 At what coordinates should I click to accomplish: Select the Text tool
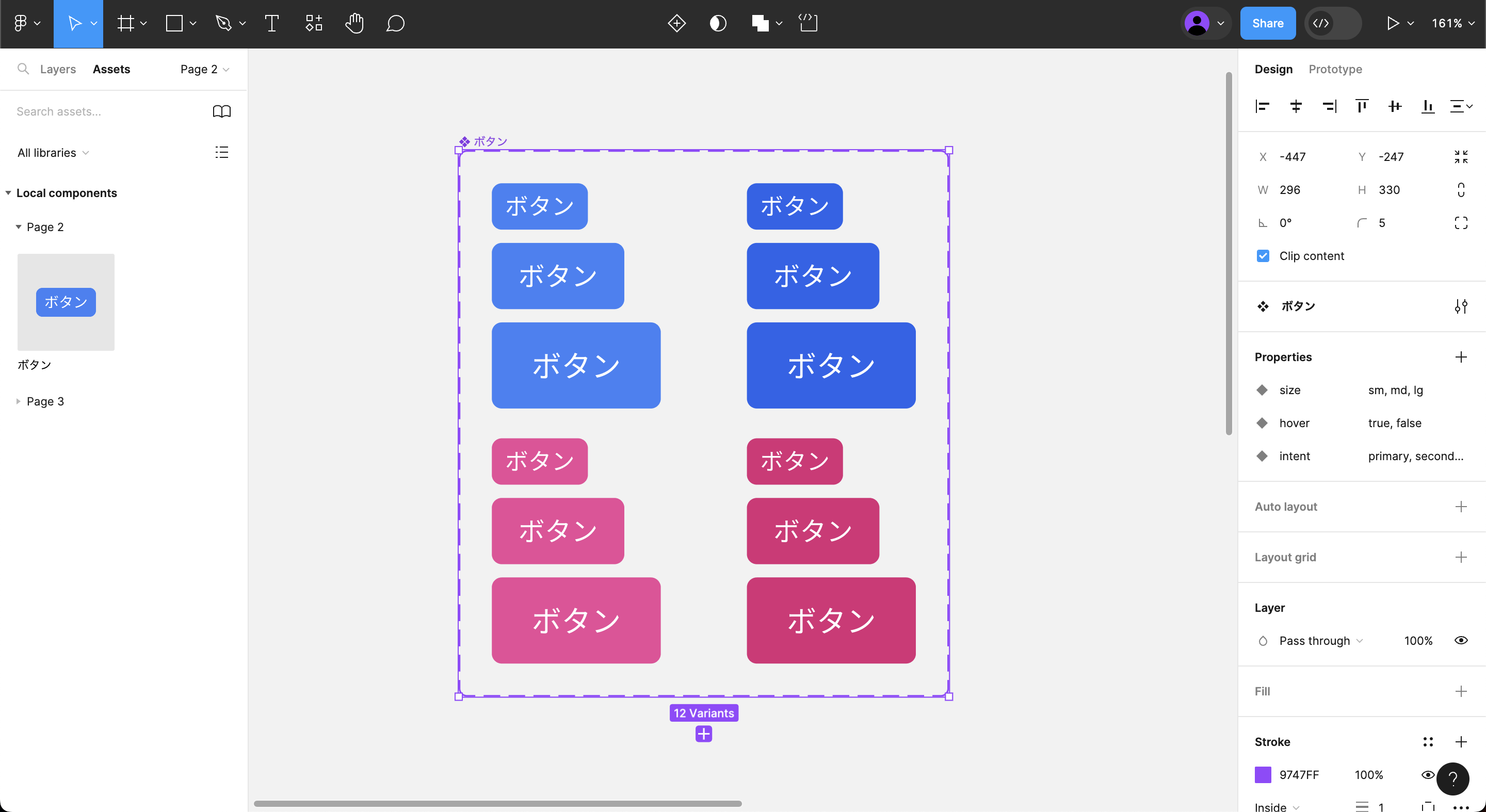click(271, 23)
